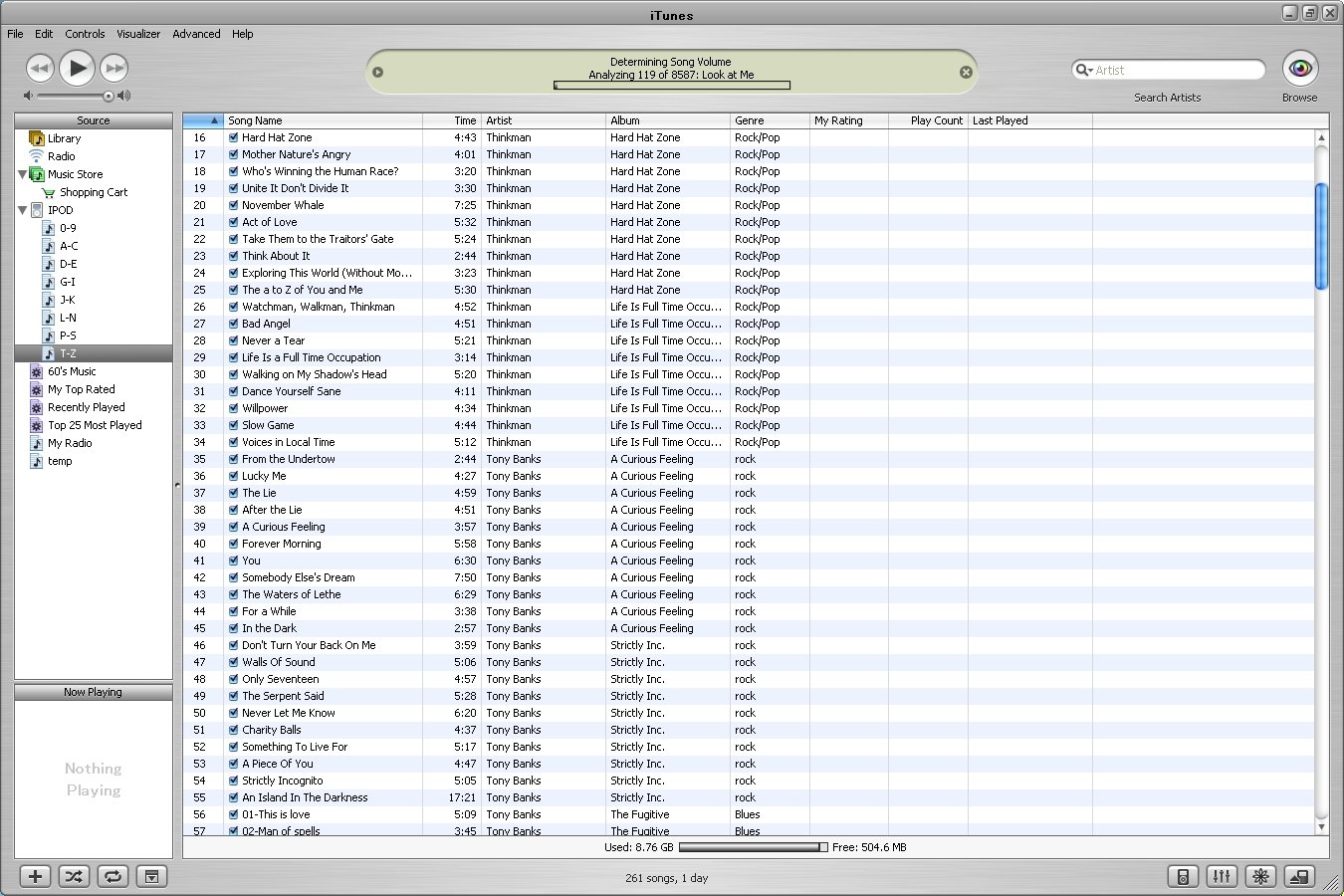This screenshot has width=1344, height=896.
Task: Turn on the visualizer button
Action: 1259,876
